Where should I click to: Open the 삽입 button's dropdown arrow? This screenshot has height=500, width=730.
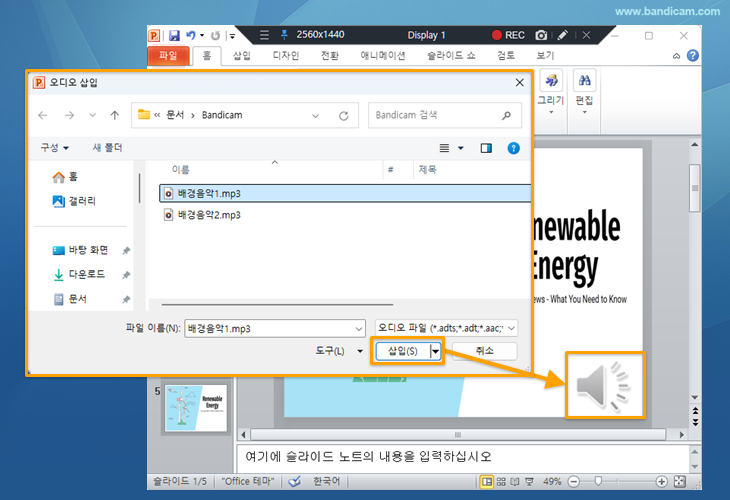(x=435, y=351)
